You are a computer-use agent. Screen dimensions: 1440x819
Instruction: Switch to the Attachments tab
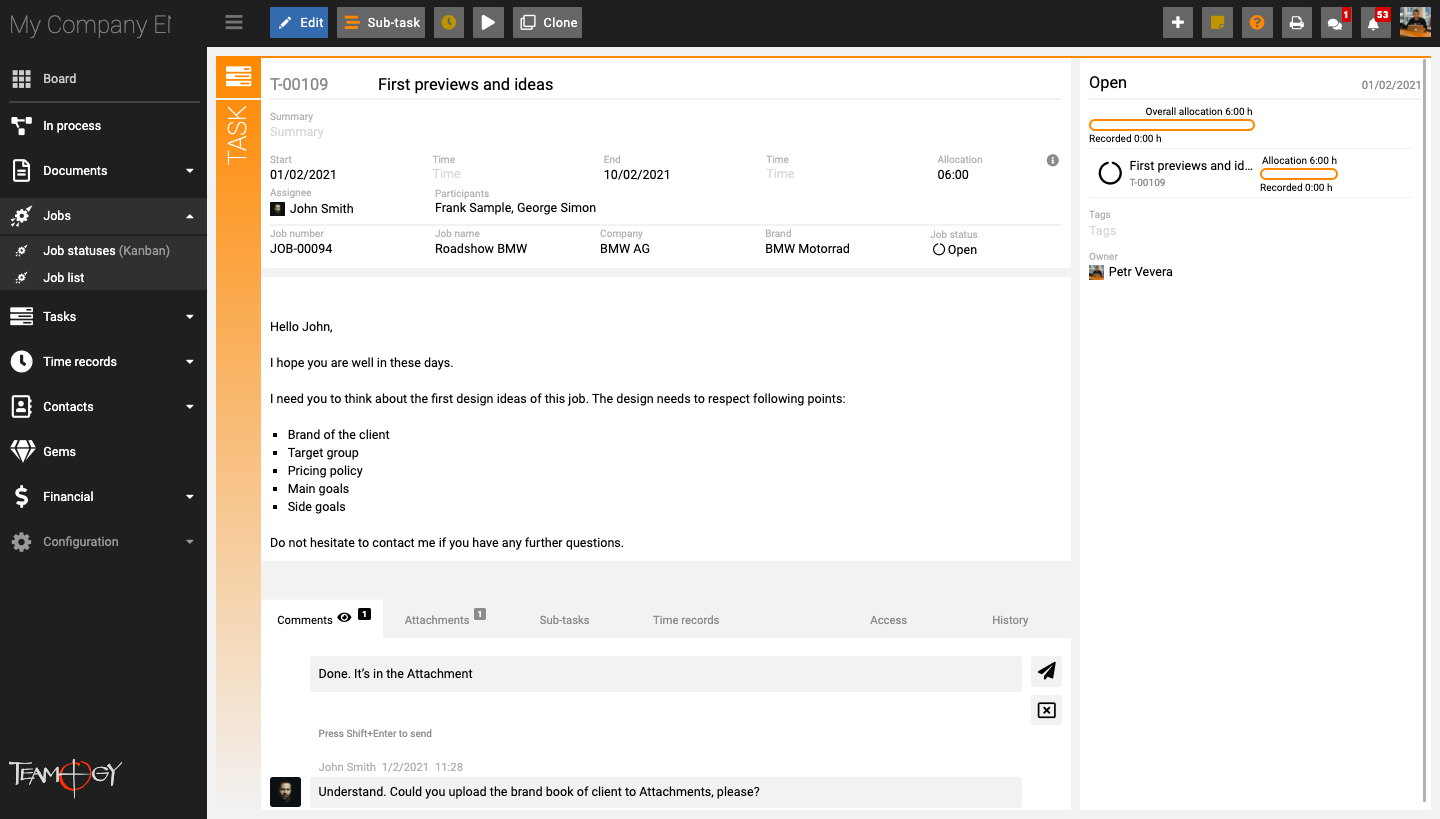[x=437, y=620]
